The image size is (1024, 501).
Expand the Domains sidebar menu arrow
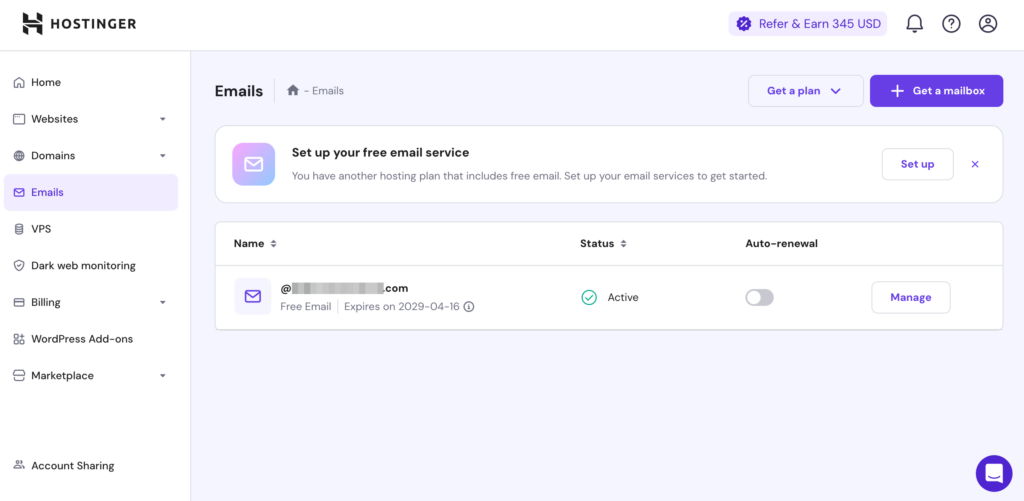coord(163,155)
